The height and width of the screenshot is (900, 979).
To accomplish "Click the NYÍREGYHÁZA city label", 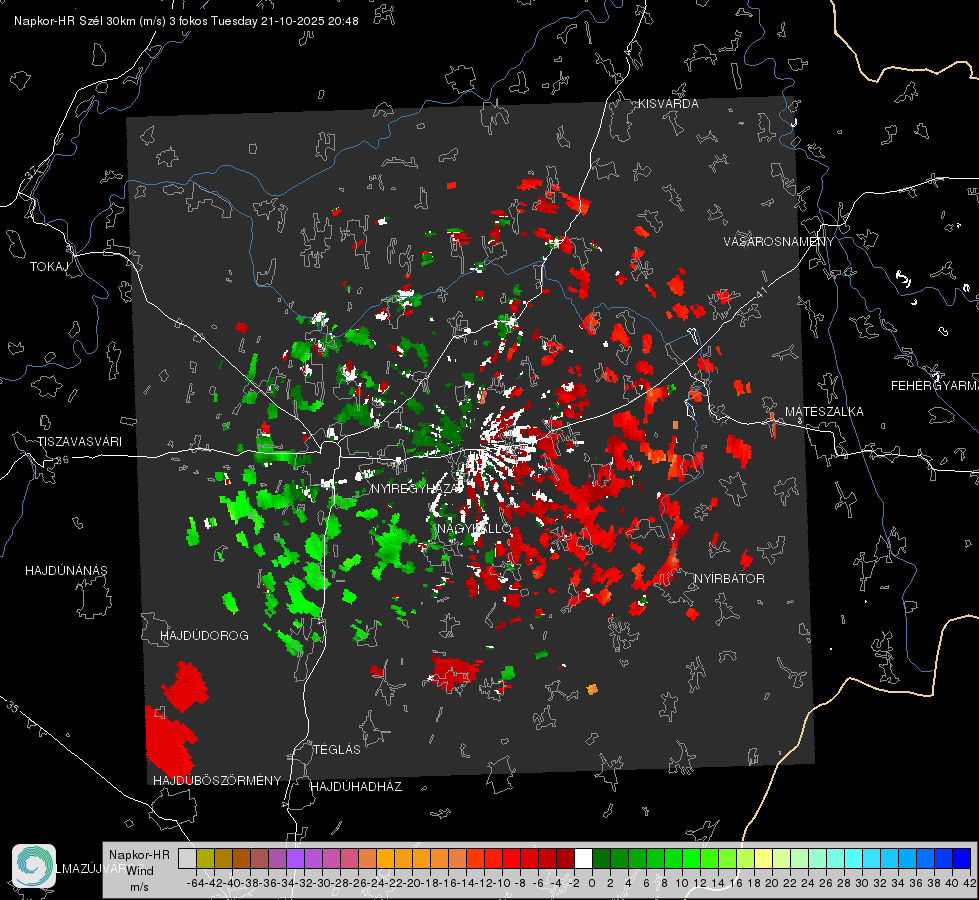I will 417,488.
